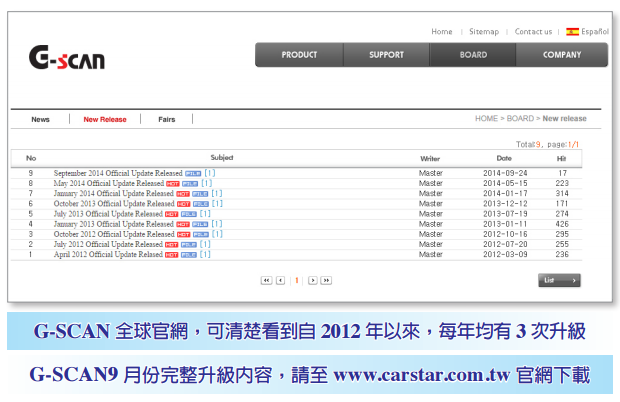Screen dimensions: 620x402
Task: Click HOT badge on May 2014 row
Action: click(x=172, y=184)
